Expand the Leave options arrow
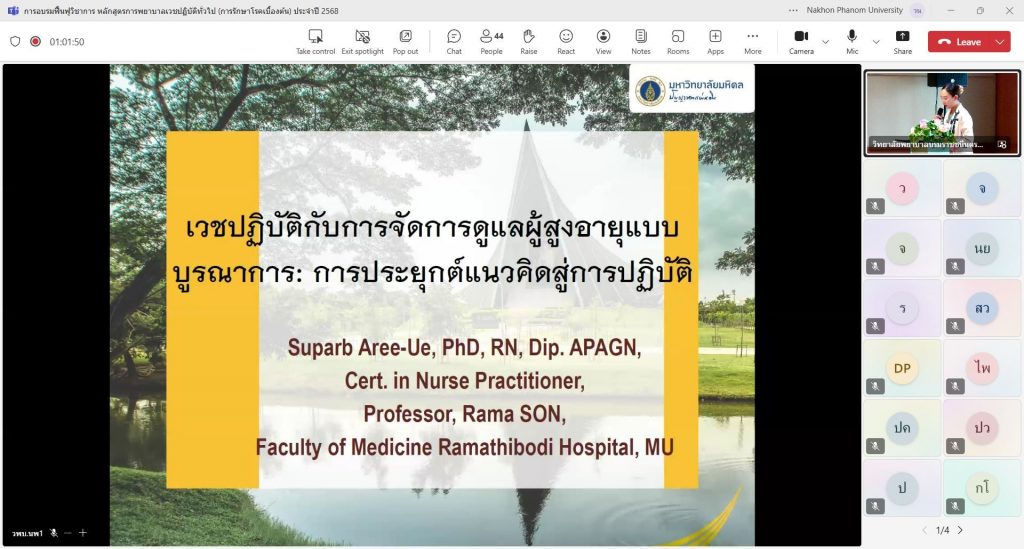 pyautogui.click(x=1000, y=42)
